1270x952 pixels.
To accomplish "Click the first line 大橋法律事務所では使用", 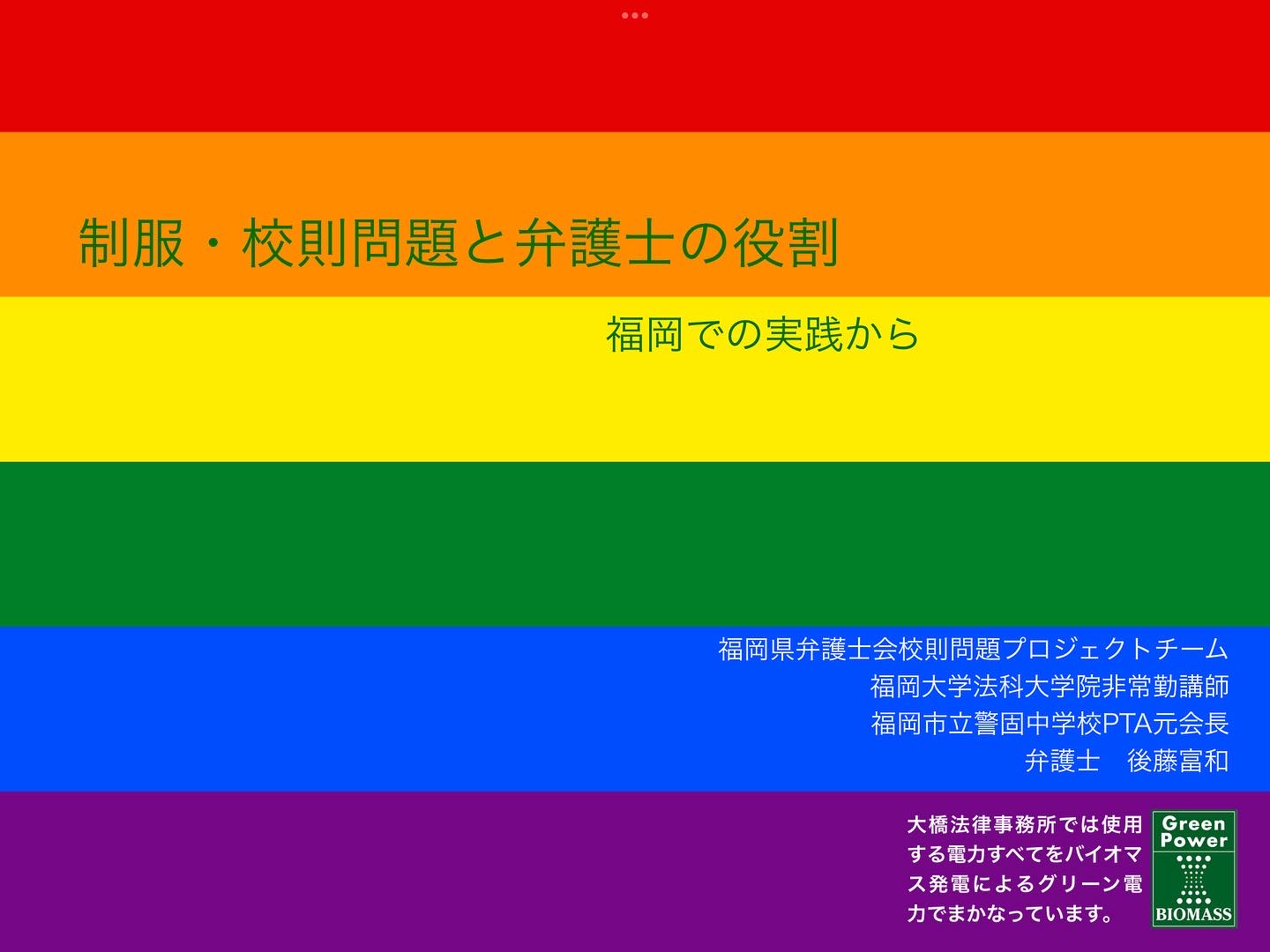I will point(1024,825).
